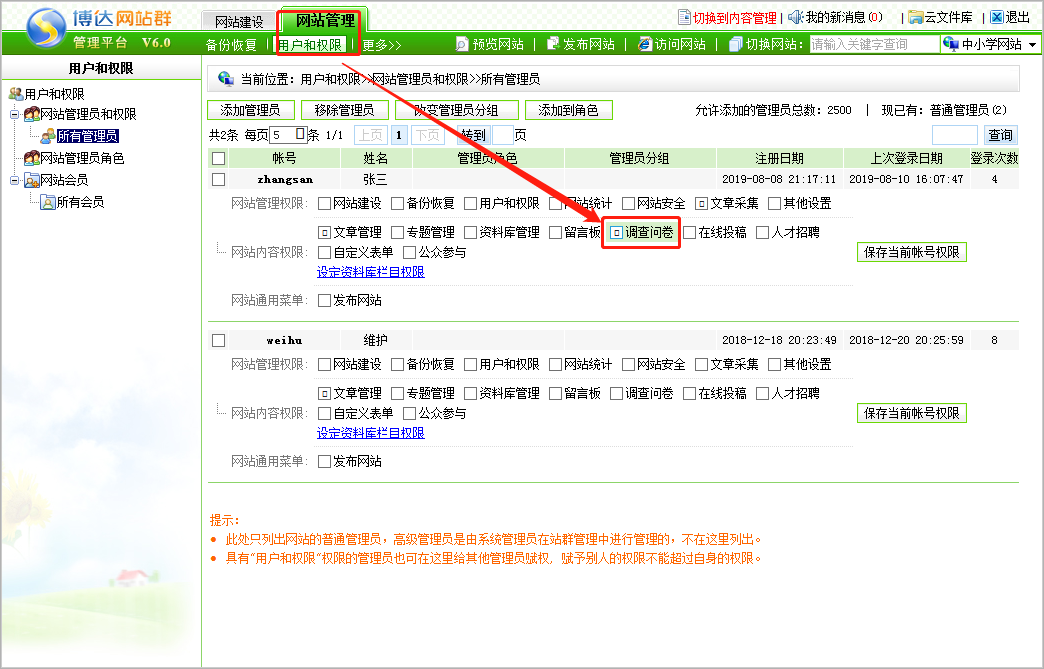Select 所有会员 icon in tree
Viewport: 1044px width, 669px height.
[48, 202]
